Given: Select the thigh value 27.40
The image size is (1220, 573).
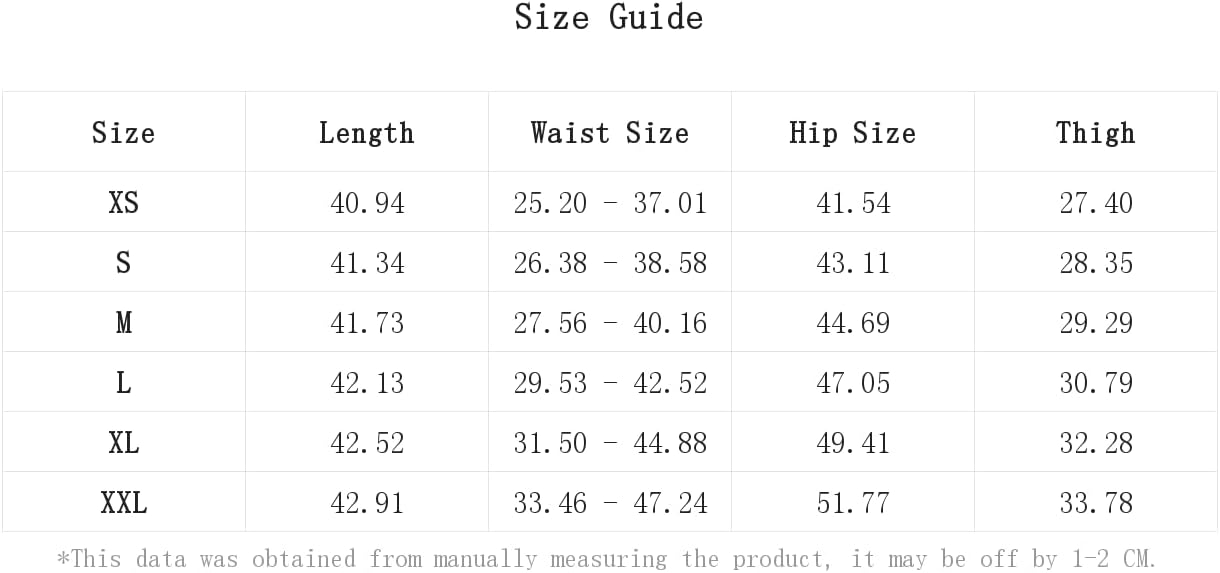Looking at the screenshot, I should (1096, 203).
